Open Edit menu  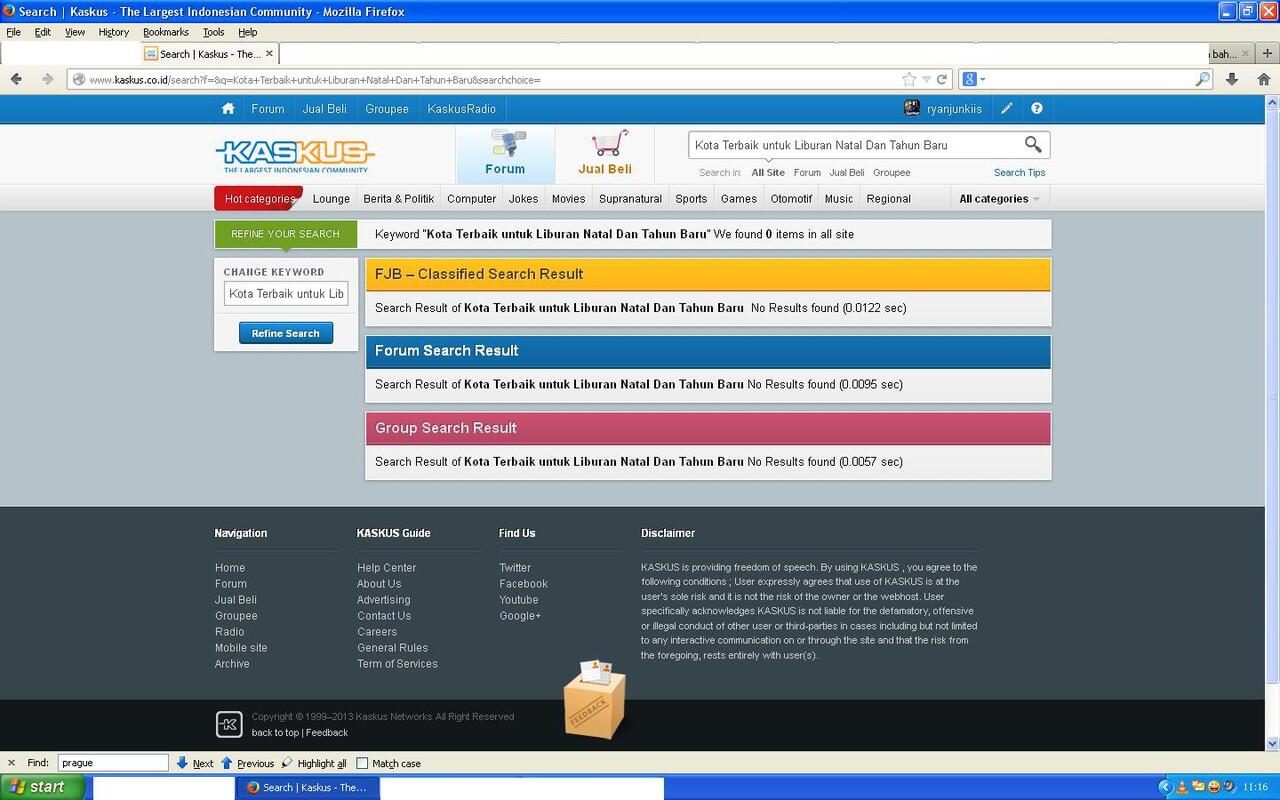[43, 32]
